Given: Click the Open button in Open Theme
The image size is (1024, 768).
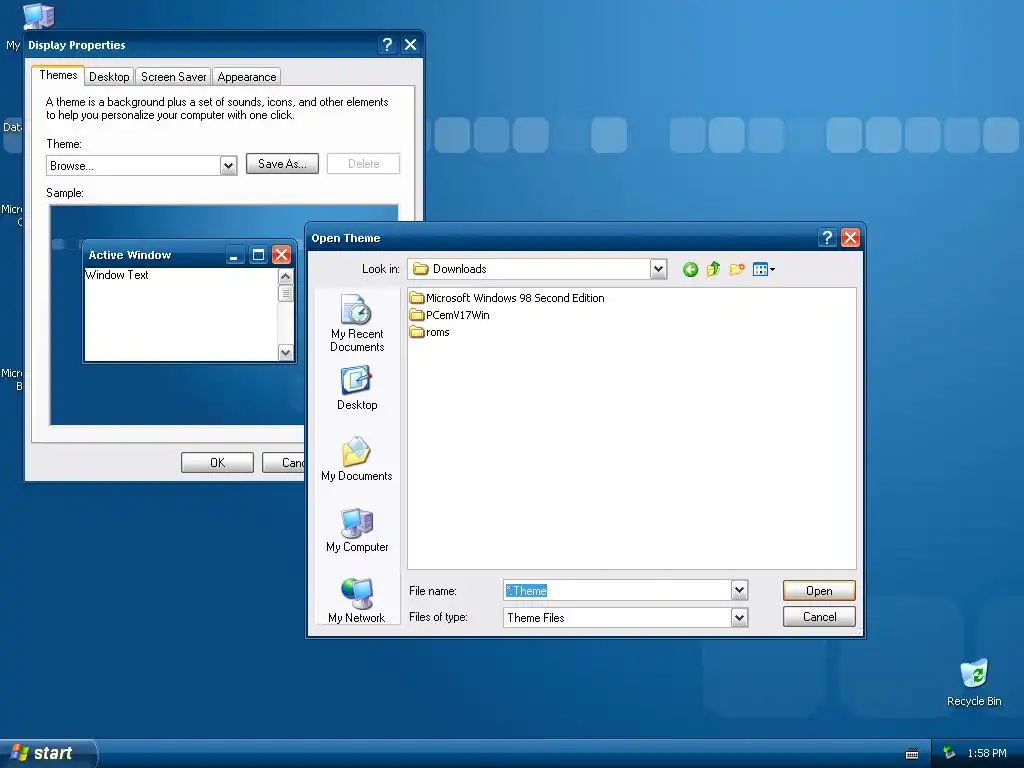Looking at the screenshot, I should click(x=819, y=590).
